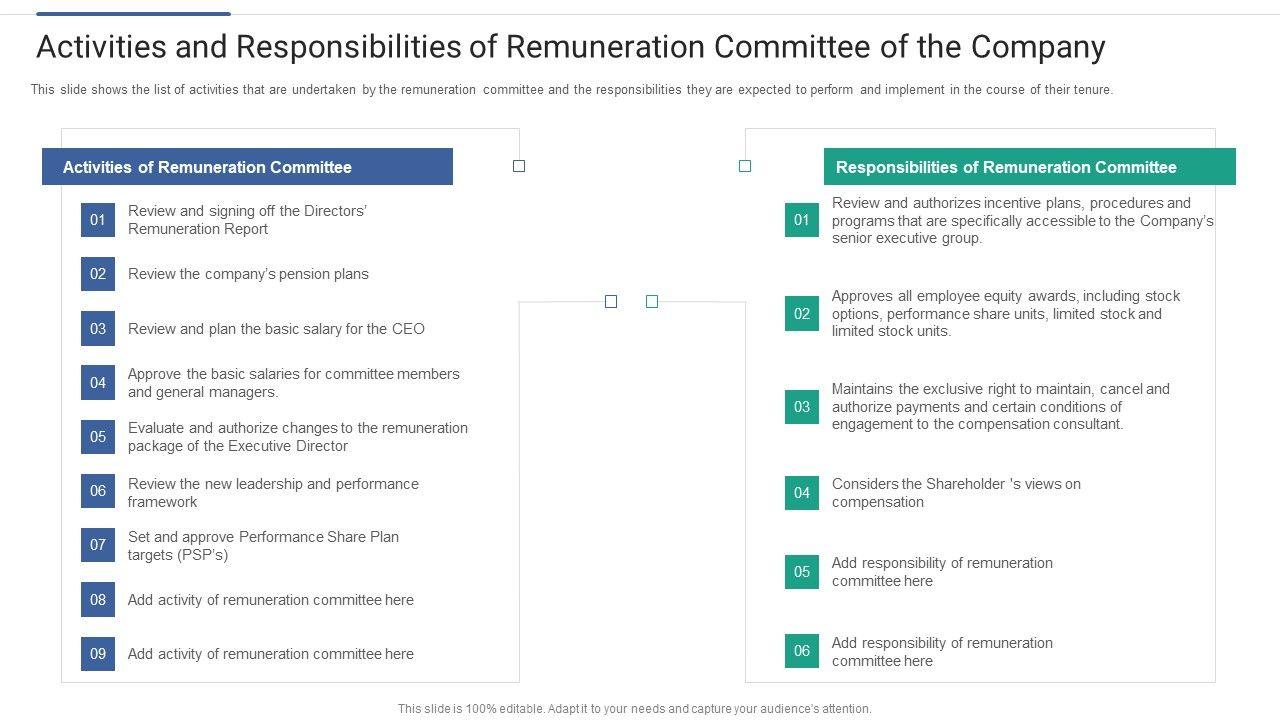Select the blue 03 badge for CEO salary
The height and width of the screenshot is (720, 1280).
point(98,329)
